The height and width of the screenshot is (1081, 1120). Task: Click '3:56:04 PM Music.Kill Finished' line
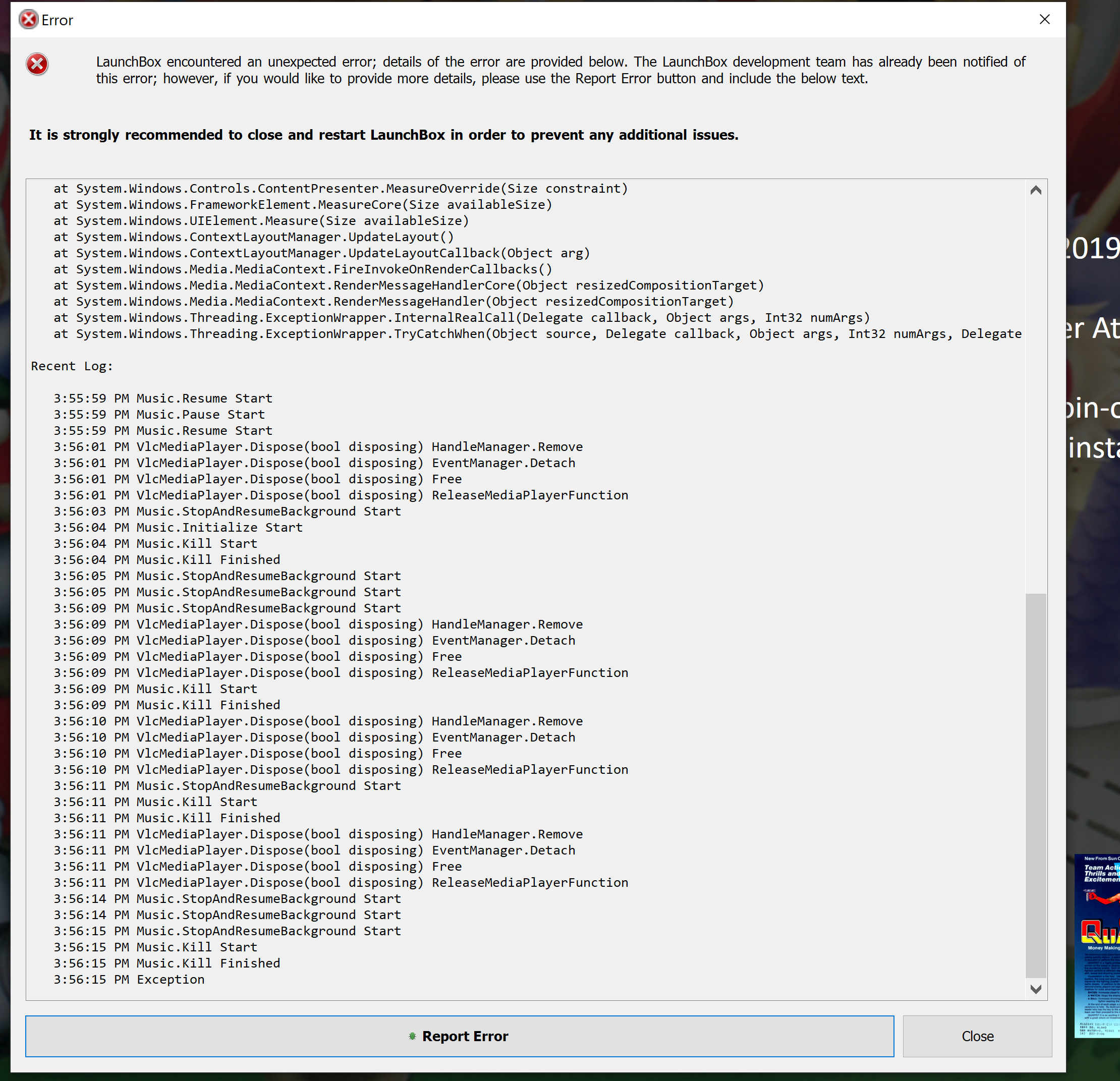click(x=167, y=559)
